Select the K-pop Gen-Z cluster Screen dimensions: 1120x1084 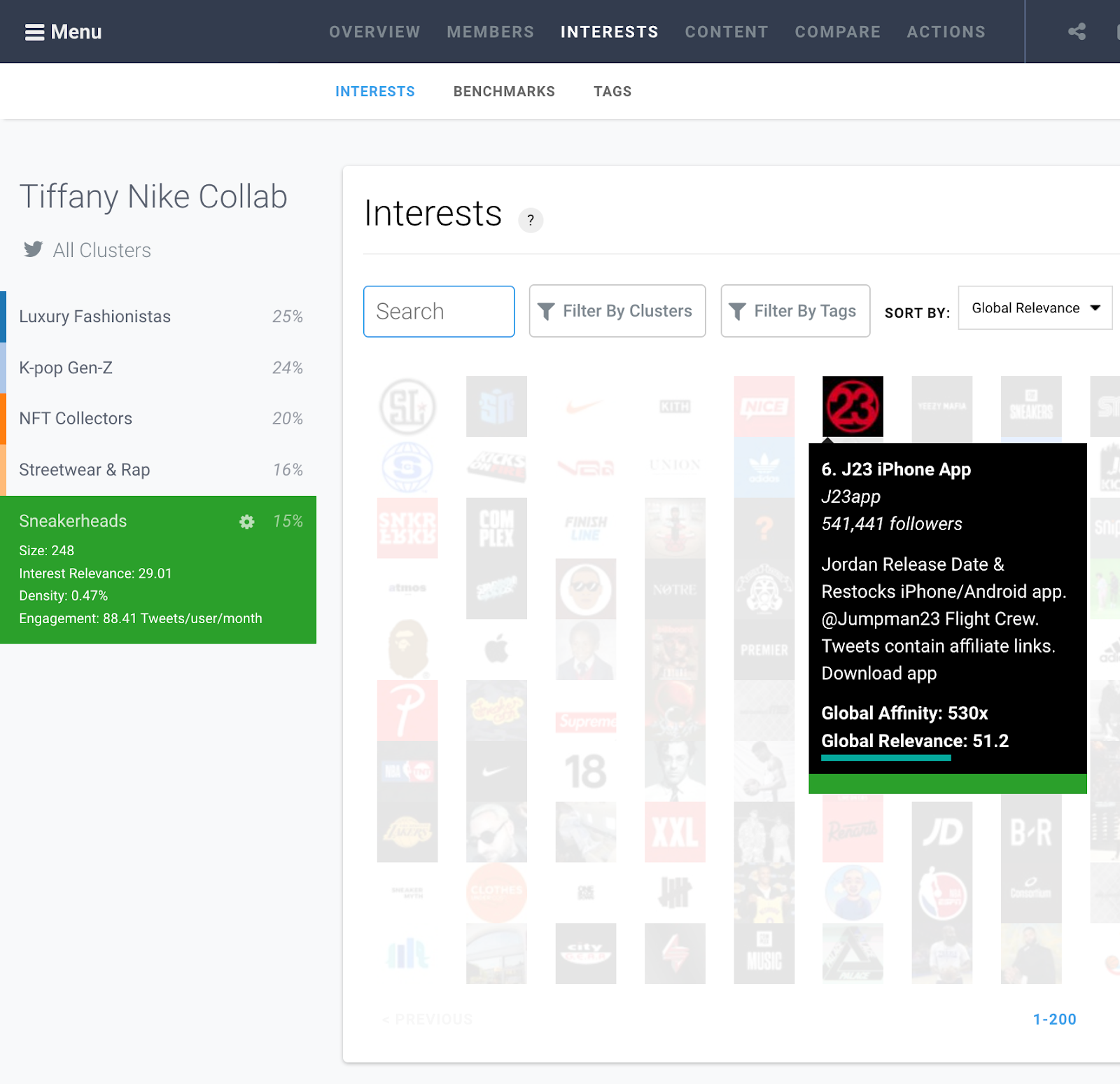click(x=158, y=368)
